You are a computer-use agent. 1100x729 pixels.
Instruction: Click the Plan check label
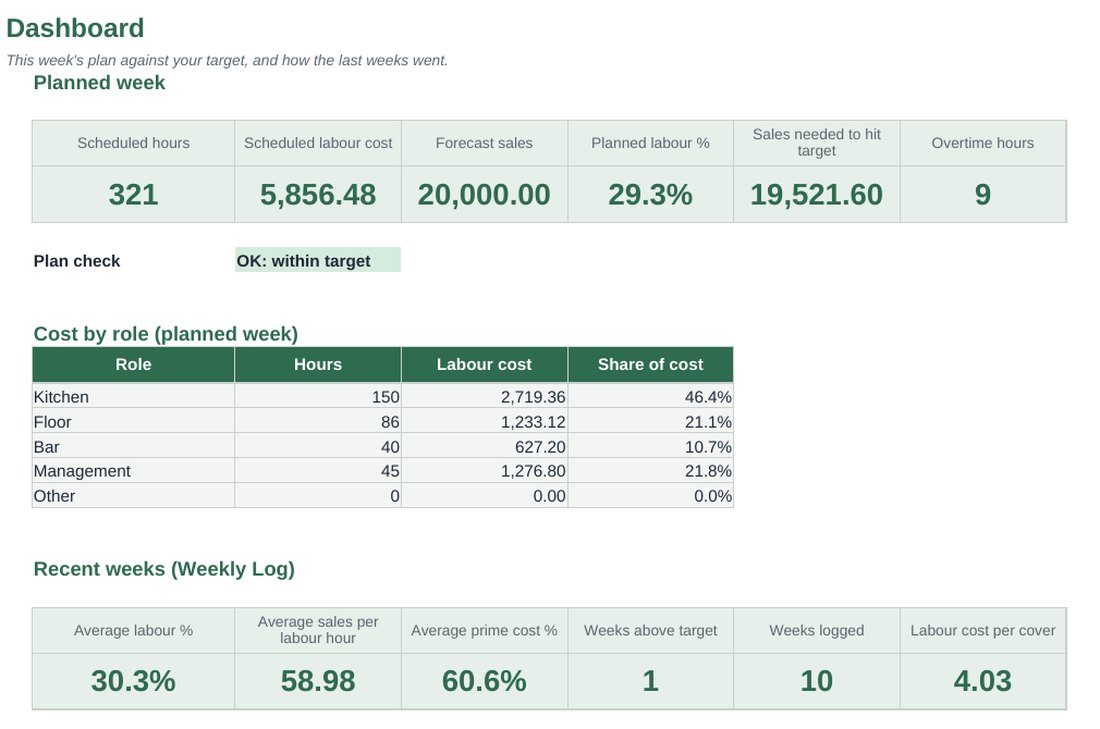pyautogui.click(x=76, y=261)
